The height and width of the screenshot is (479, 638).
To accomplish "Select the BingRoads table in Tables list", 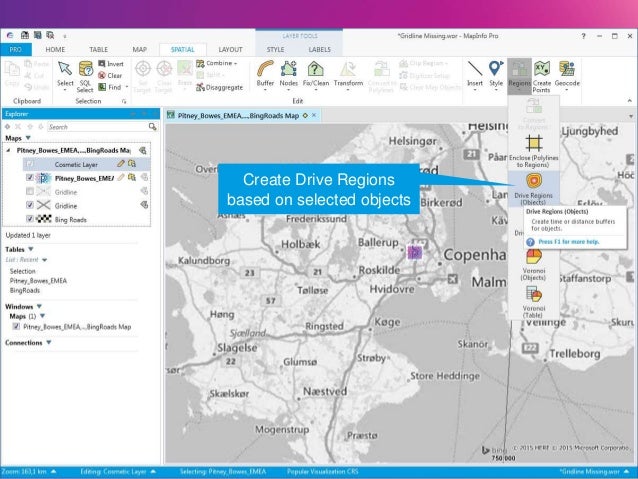I will pos(25,291).
